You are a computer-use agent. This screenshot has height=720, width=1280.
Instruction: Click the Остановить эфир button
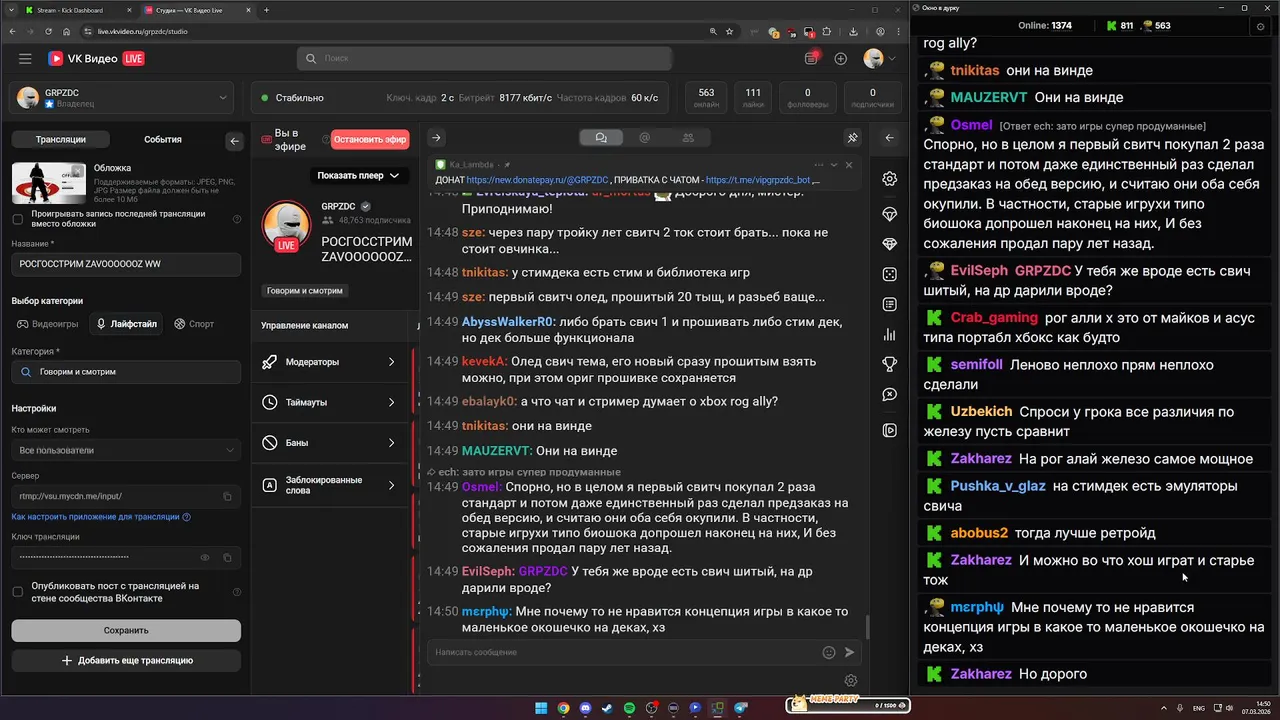[370, 140]
